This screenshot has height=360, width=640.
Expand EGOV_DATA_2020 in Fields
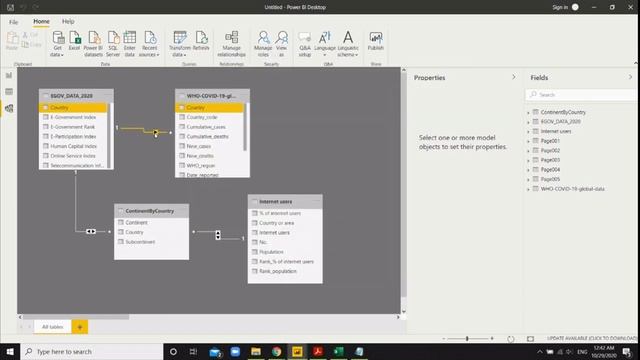pos(528,122)
